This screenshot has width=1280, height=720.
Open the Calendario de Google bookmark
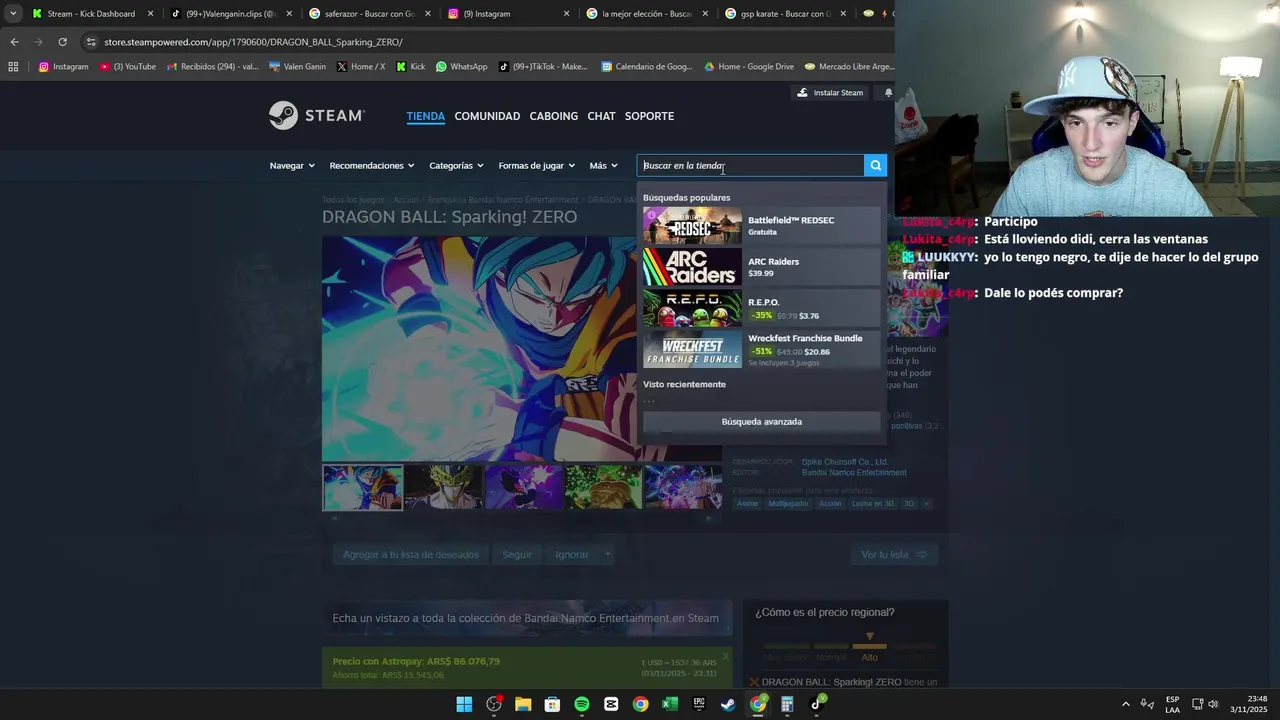click(x=647, y=67)
